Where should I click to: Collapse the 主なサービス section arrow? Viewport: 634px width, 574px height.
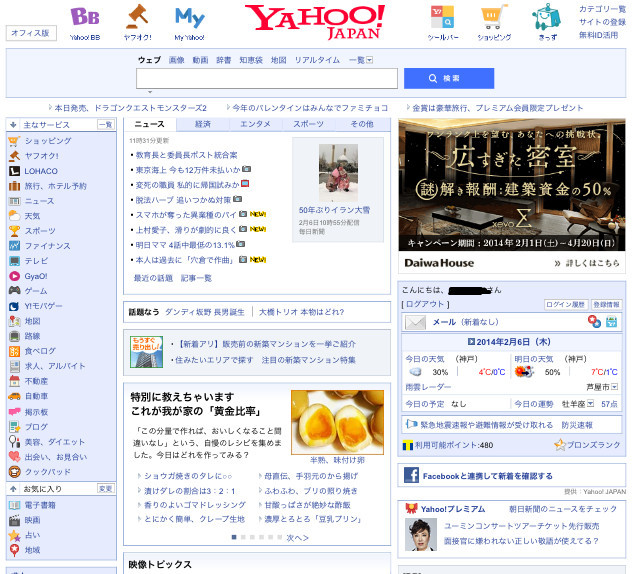(11, 125)
